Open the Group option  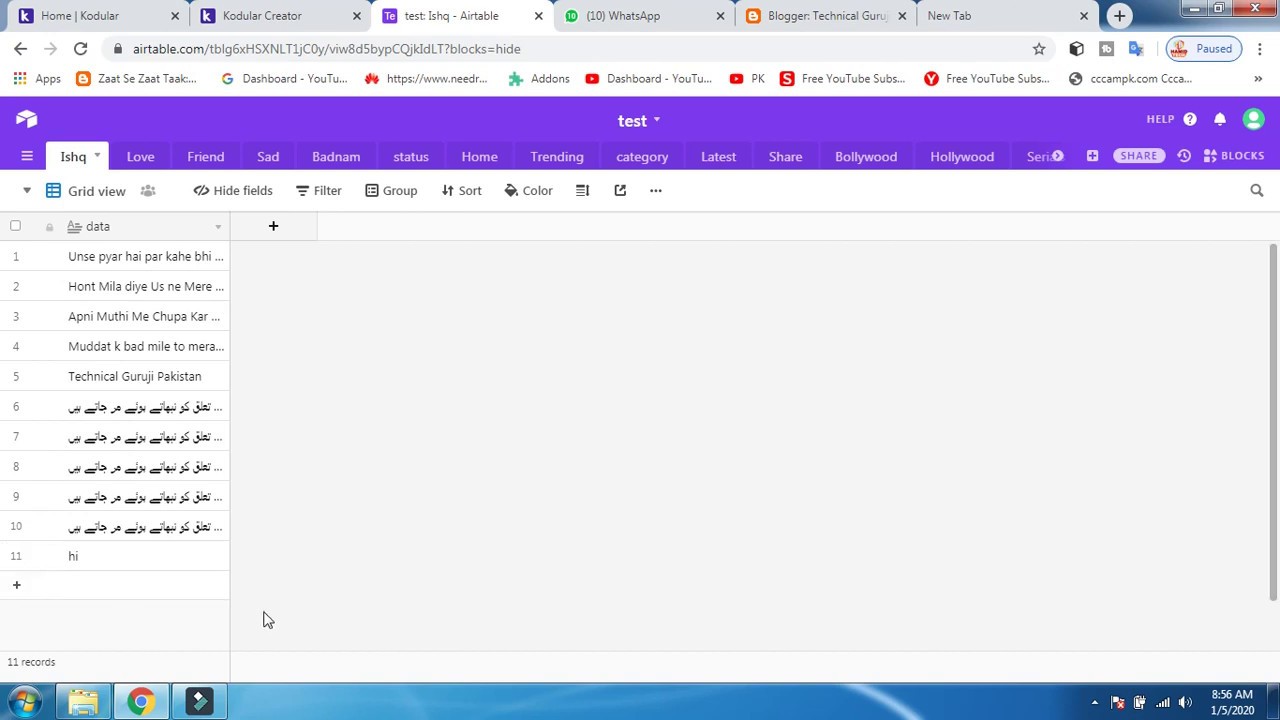click(x=391, y=190)
